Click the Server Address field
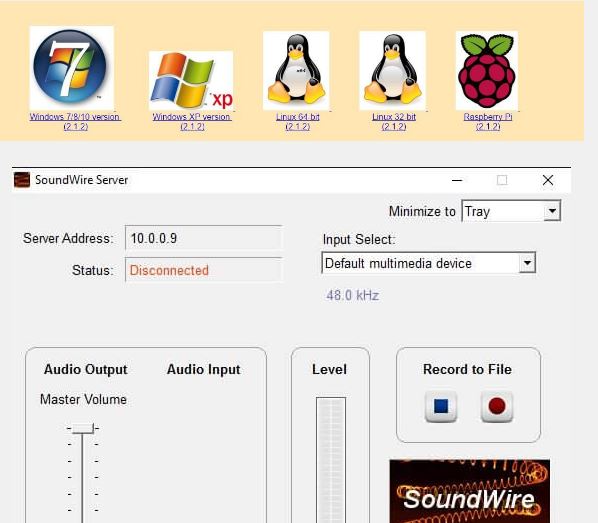Viewport: 598px width, 523px height. [x=204, y=238]
